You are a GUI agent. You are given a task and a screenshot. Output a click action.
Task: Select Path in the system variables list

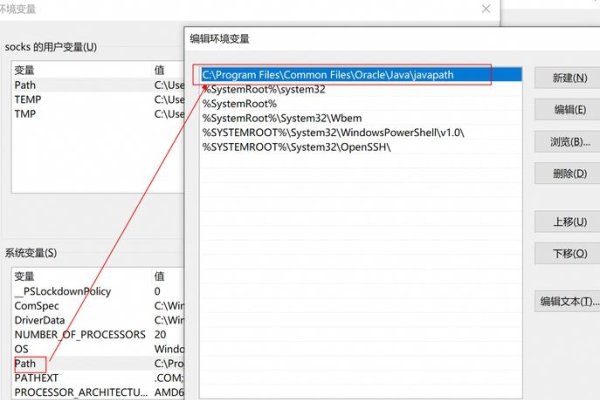(x=98, y=364)
